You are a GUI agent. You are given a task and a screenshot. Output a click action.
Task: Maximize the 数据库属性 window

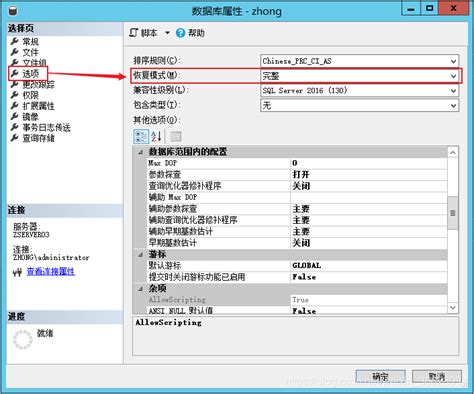(x=430, y=8)
